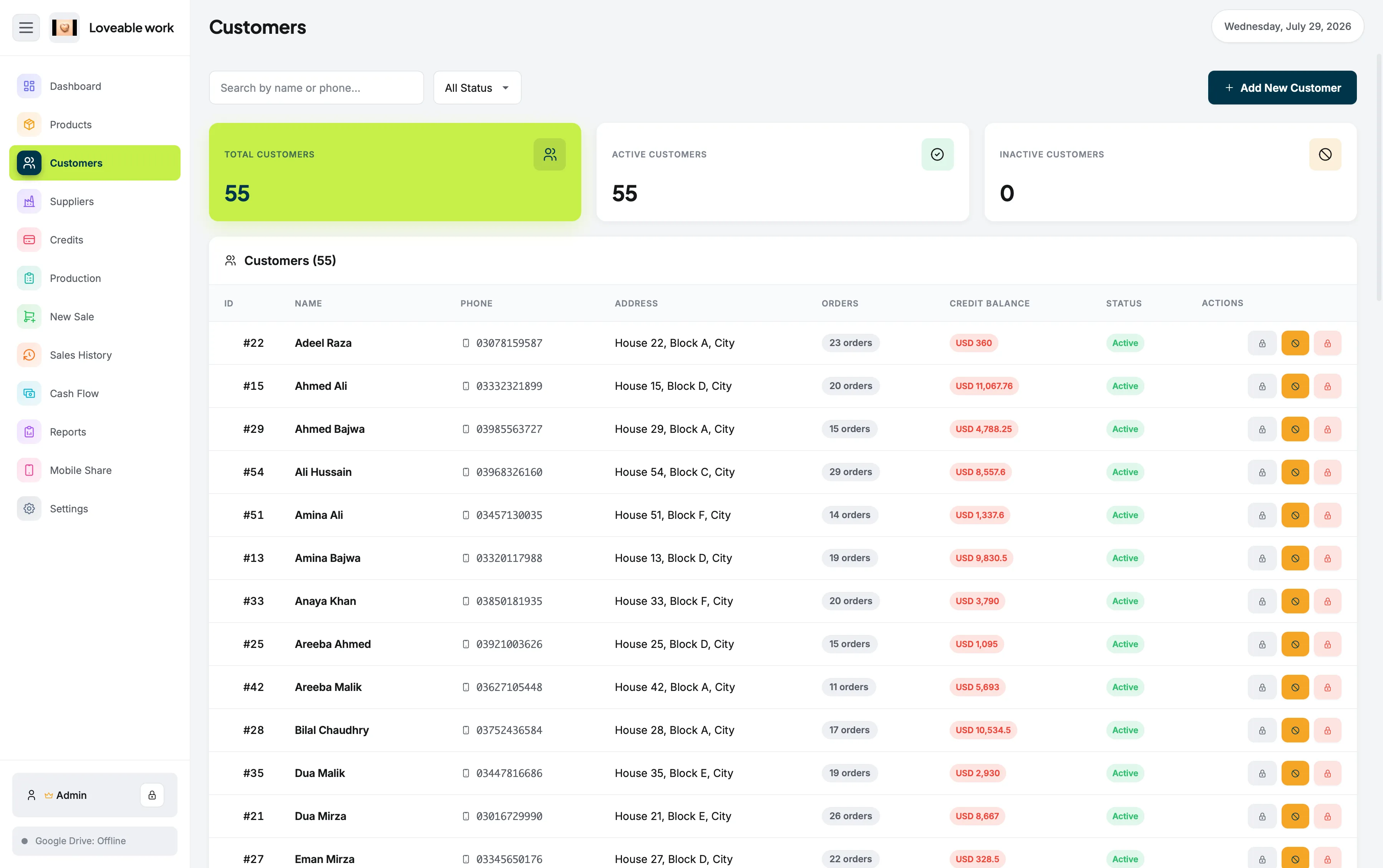
Task: Click the gray lock icon for Ahmed Ali
Action: (1262, 386)
